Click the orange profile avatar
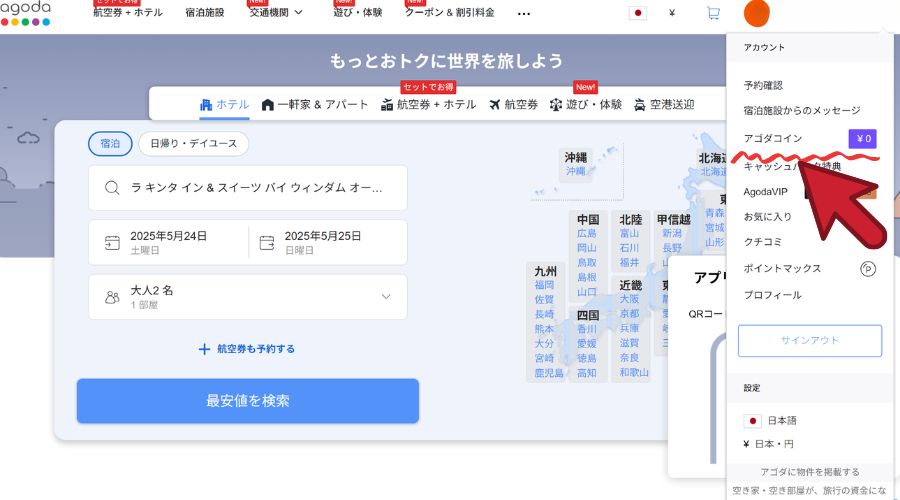Screen dimensions: 900x500 pos(757,13)
